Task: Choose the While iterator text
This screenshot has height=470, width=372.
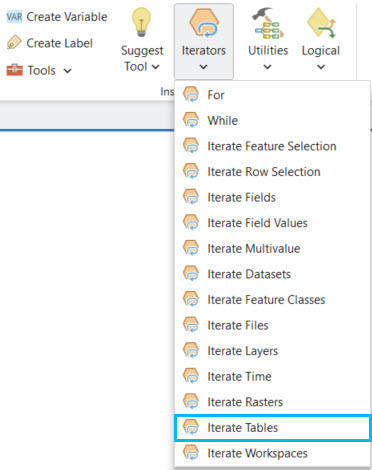Action: click(x=223, y=120)
